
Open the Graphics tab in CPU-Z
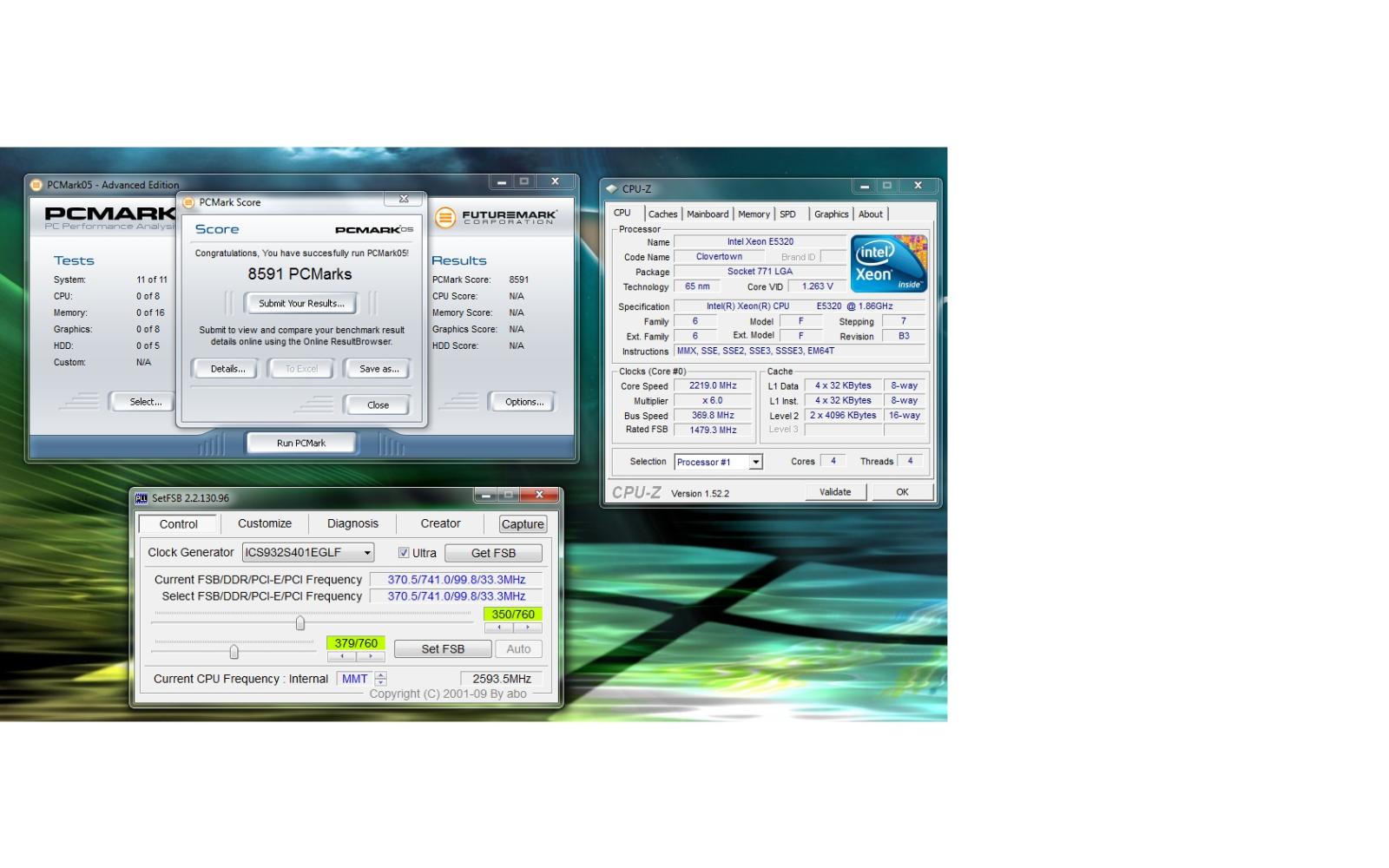click(831, 214)
